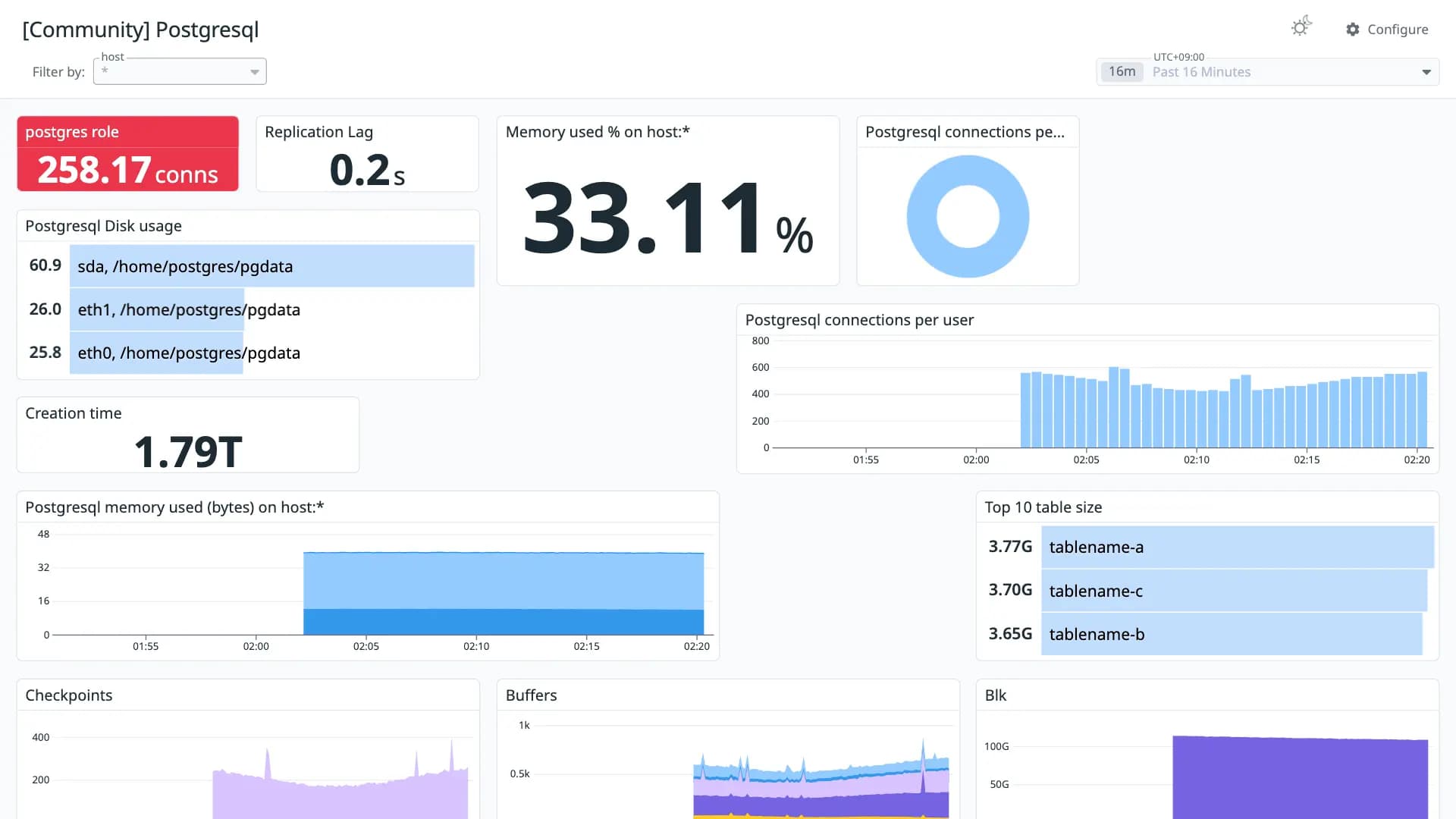Select the 33.11% memory used value

coord(667,219)
